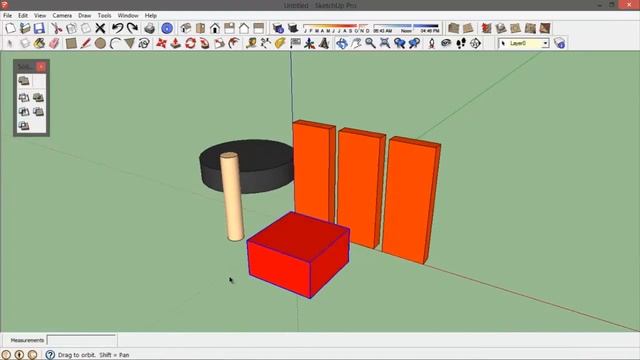
Task: Select the Text label tool
Action: 295,43
